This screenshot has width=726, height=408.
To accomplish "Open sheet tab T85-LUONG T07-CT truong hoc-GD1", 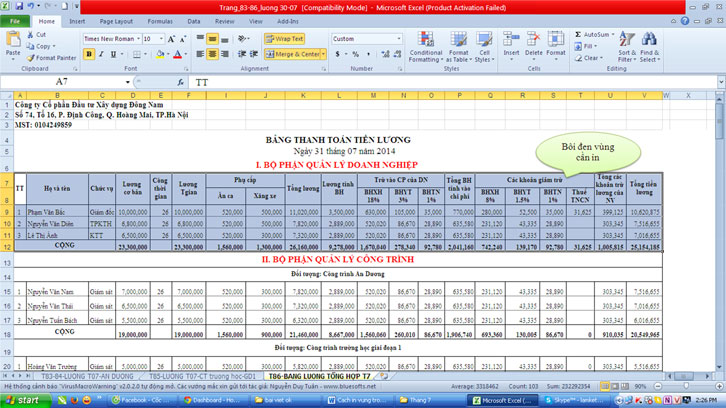I will click(202, 376).
